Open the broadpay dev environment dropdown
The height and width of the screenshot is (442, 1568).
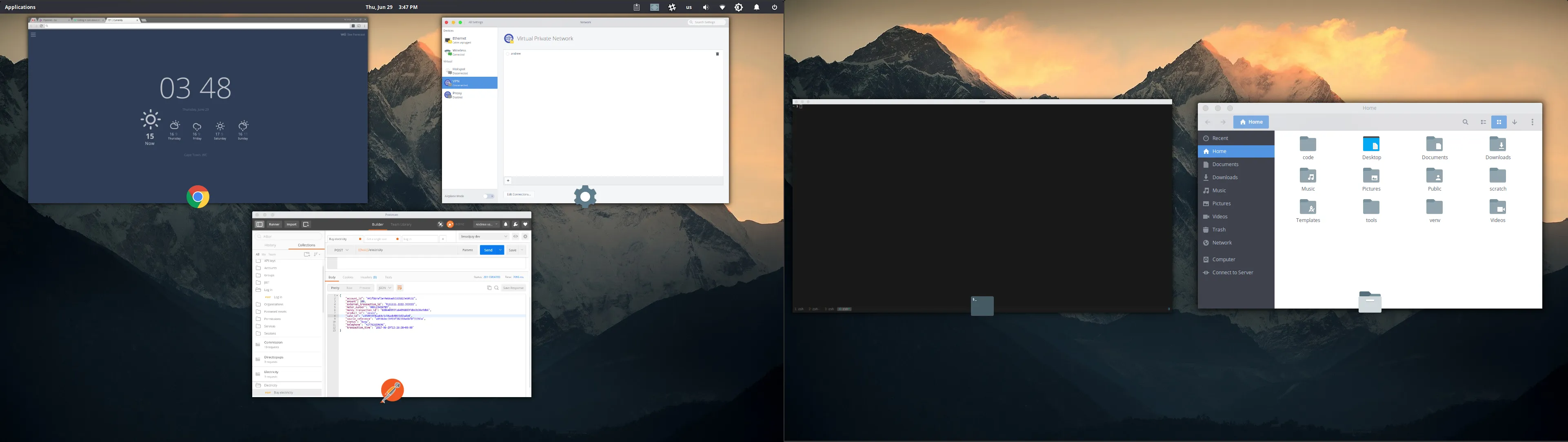point(484,236)
